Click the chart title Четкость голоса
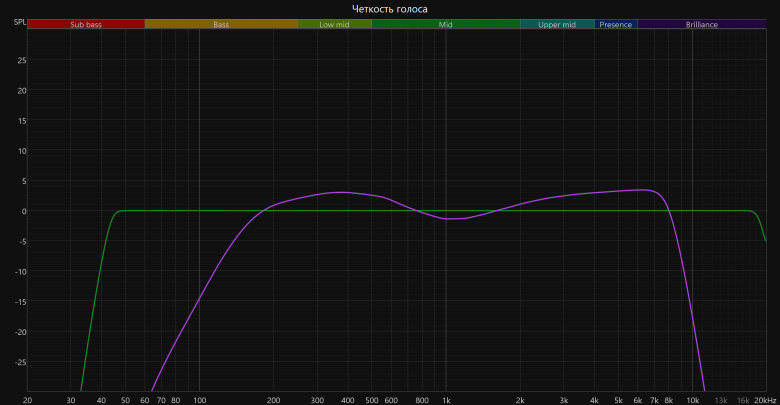Viewport: 780px width, 405px height. tap(390, 9)
